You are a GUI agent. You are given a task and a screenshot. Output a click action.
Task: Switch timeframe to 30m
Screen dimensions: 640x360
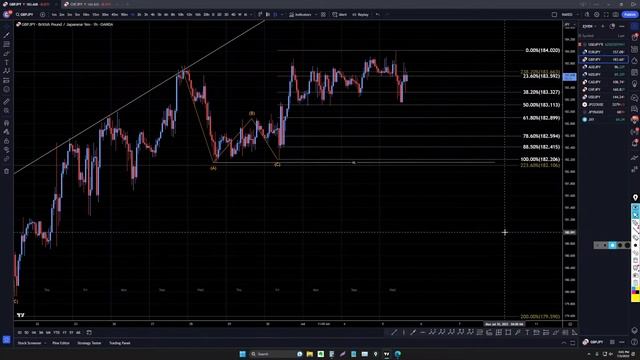105,15
